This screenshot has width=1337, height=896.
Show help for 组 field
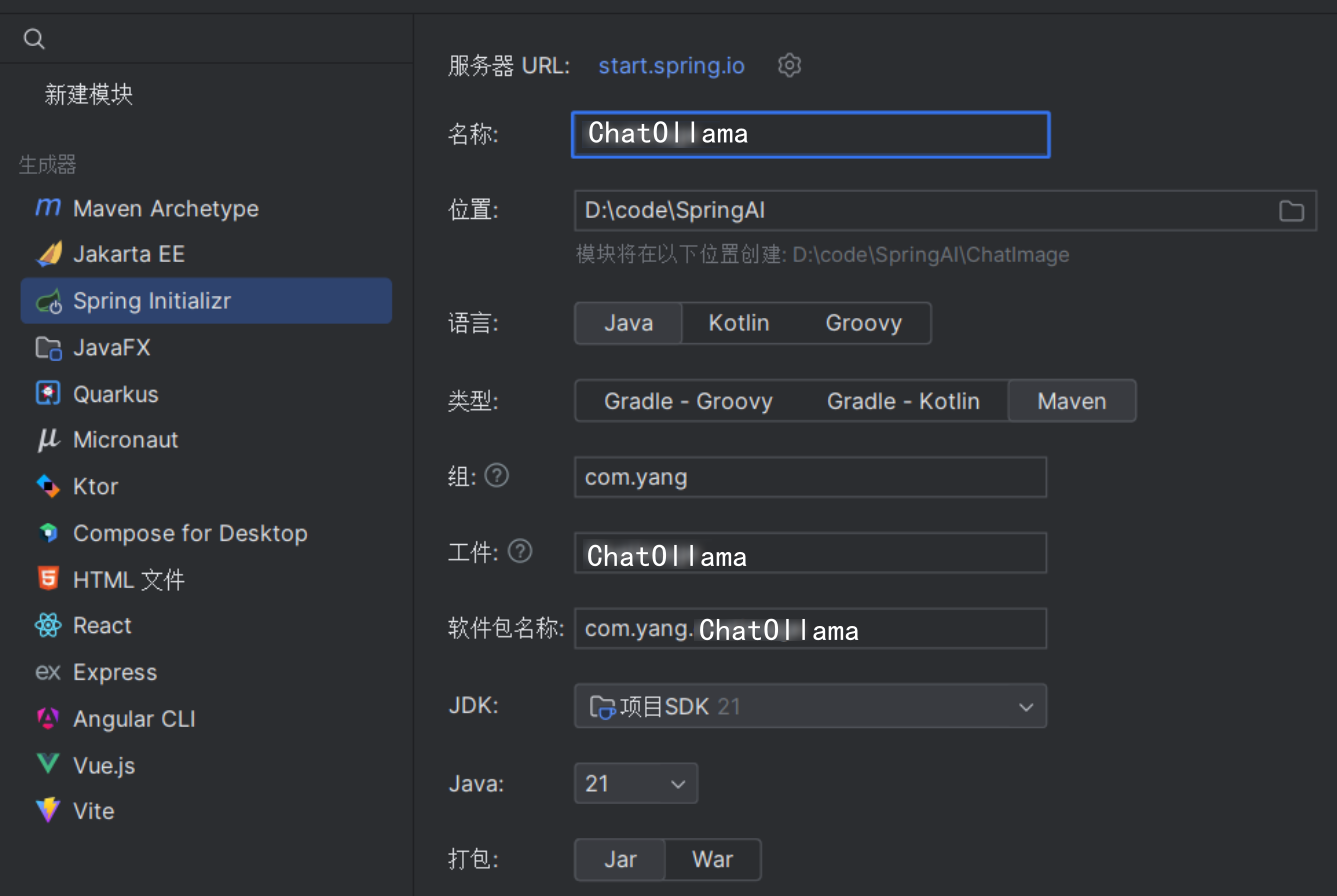[x=497, y=476]
